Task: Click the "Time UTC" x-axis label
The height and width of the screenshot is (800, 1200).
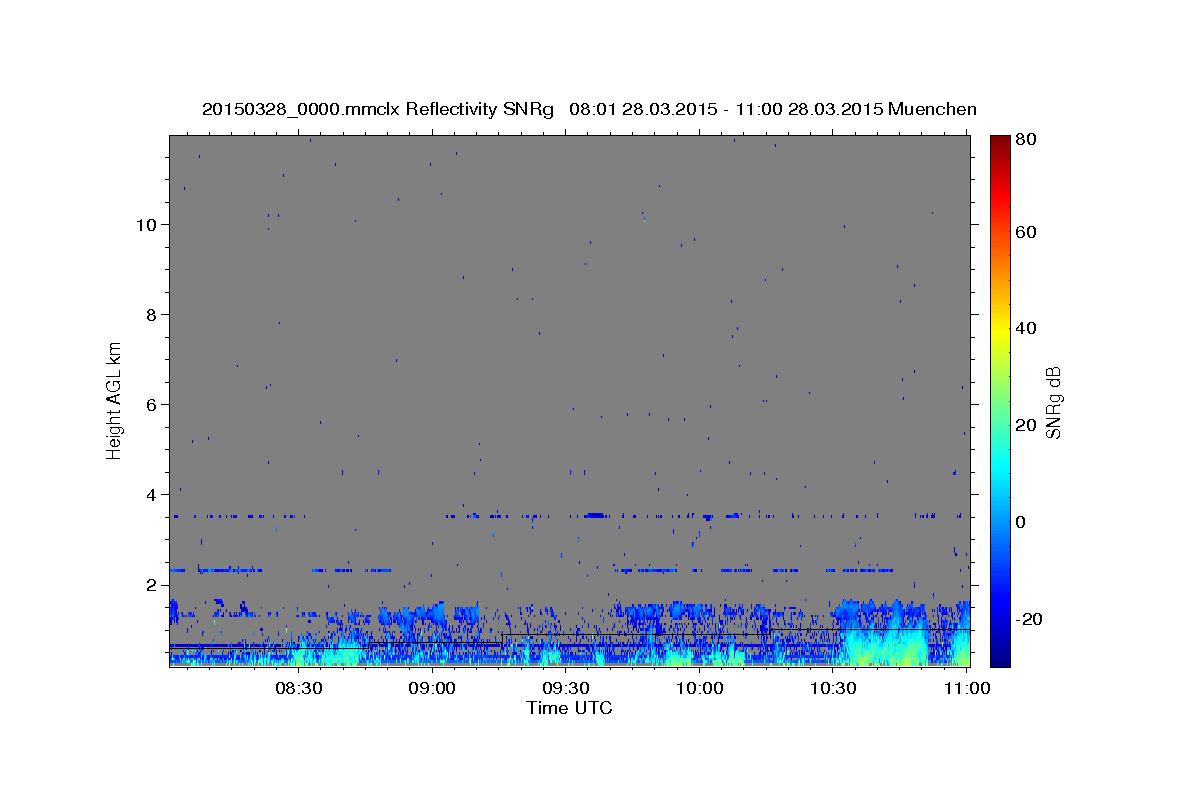Action: [x=569, y=708]
